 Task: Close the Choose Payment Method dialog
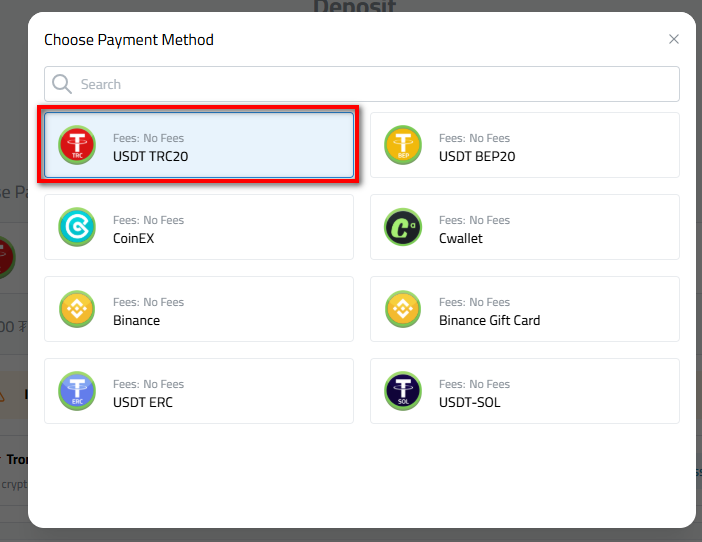coord(674,39)
